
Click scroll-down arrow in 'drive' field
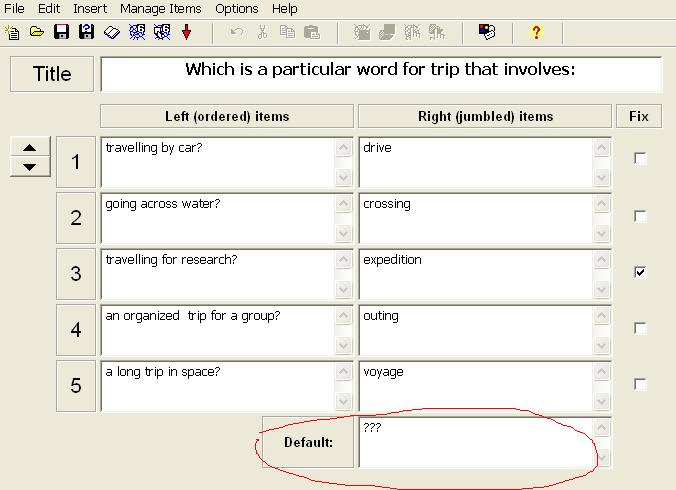click(x=601, y=177)
